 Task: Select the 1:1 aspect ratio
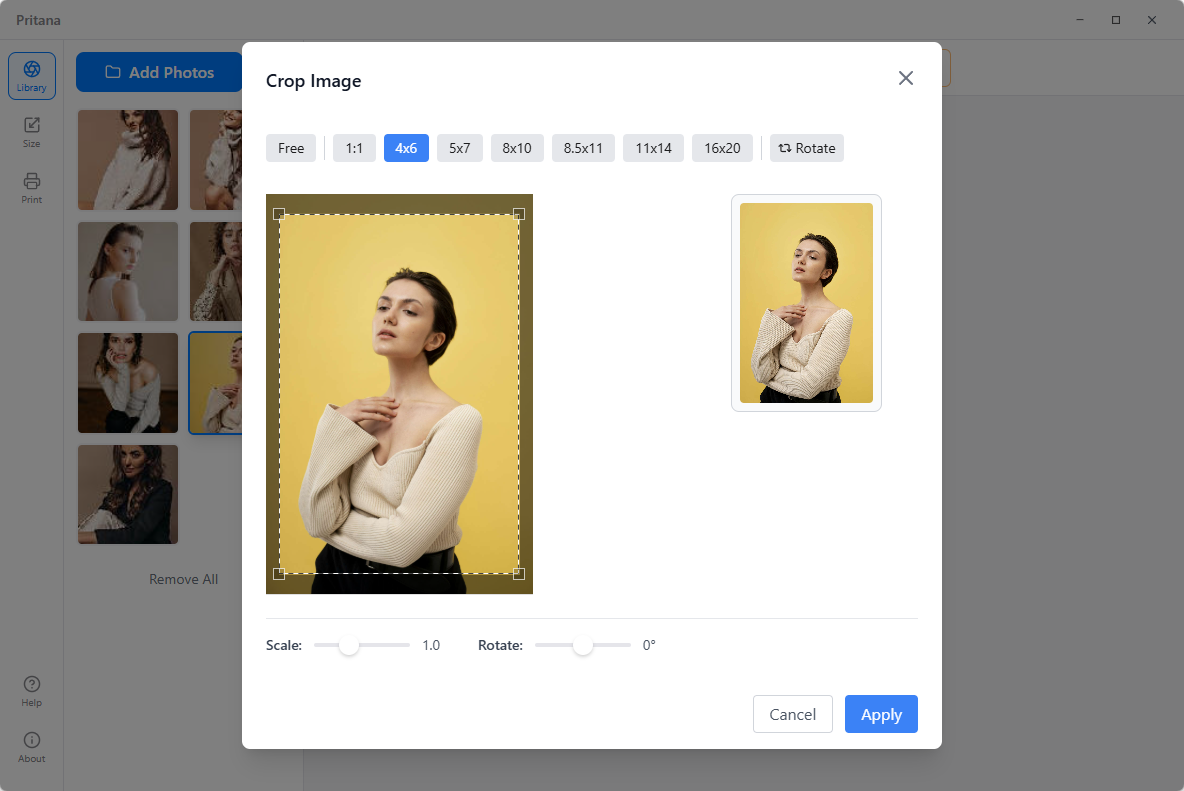[354, 148]
